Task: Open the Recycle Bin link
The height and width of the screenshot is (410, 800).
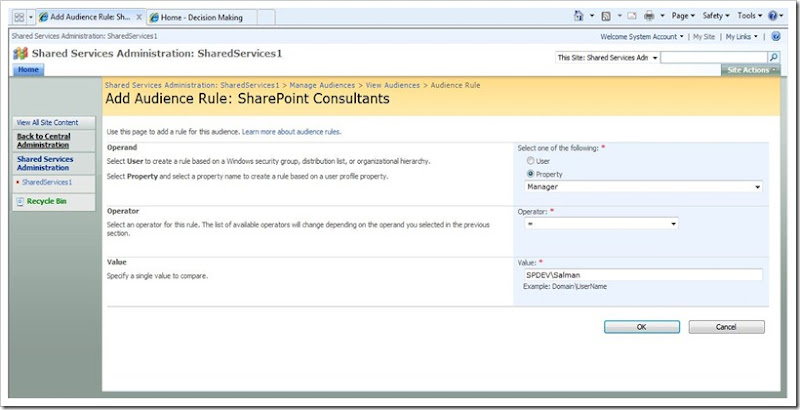Action: [x=46, y=201]
